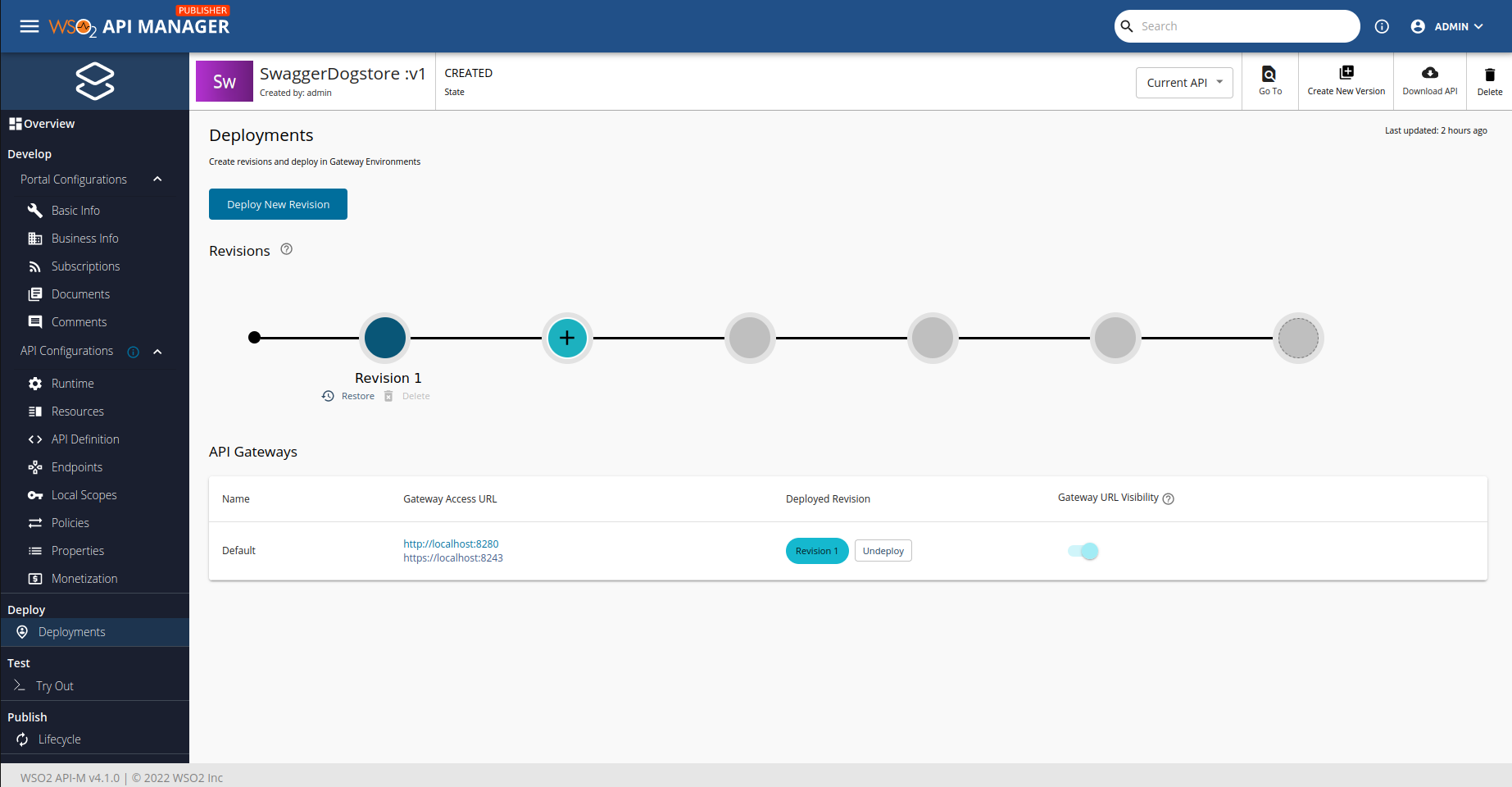Click the Business Info building icon
The width and height of the screenshot is (1512, 787).
coord(35,239)
